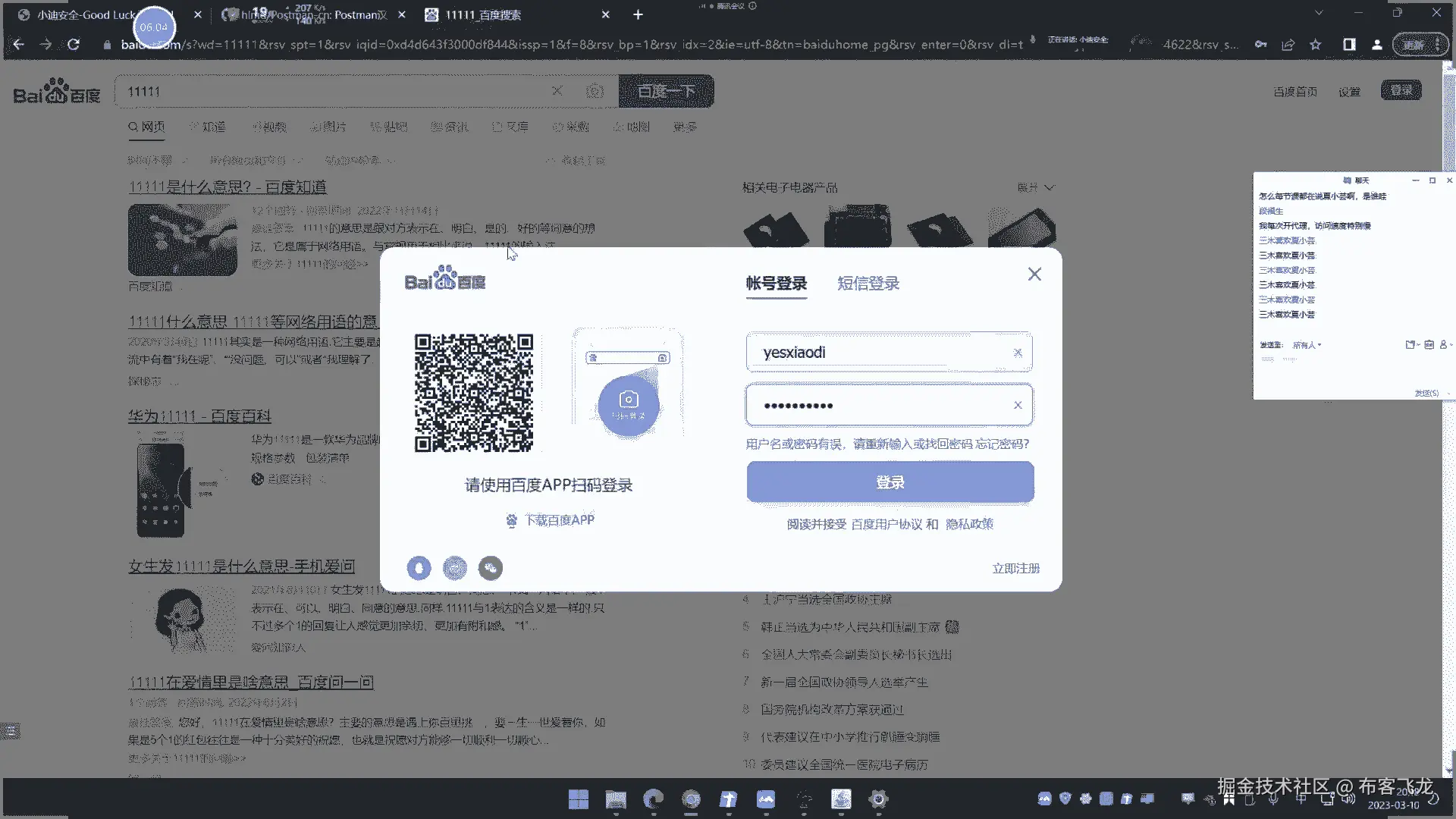Click the QQ login icon
The width and height of the screenshot is (1456, 819).
click(419, 568)
